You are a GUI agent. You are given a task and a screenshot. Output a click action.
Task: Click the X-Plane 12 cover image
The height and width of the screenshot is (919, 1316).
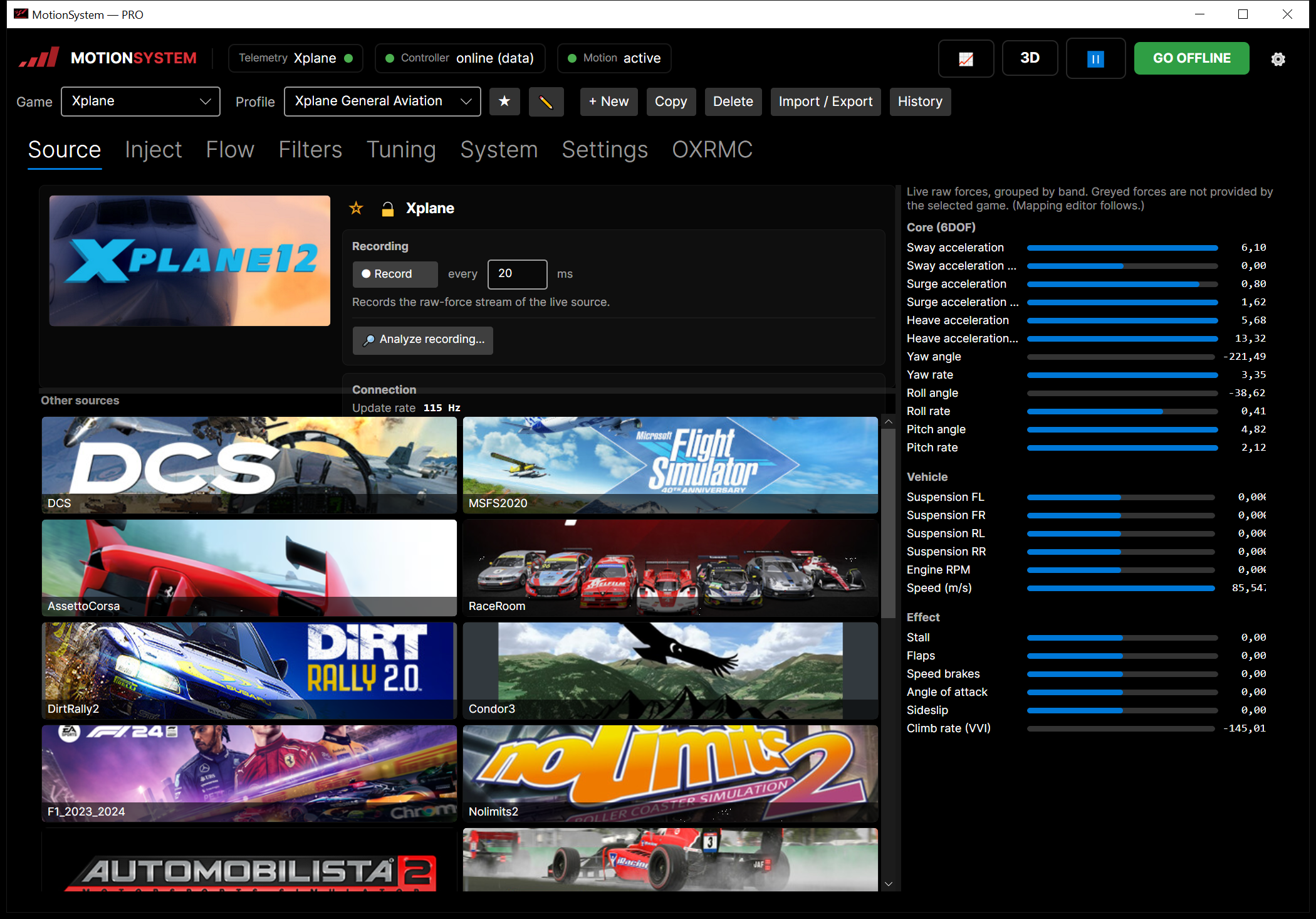190,261
